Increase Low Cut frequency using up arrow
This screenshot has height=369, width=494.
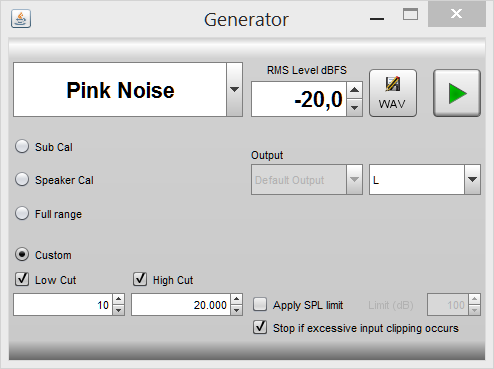118,299
